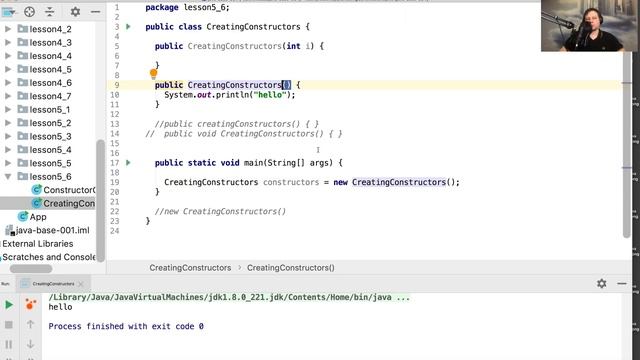This screenshot has width=640, height=360.
Task: Open project view dropdown at panel top
Action: 9,12
